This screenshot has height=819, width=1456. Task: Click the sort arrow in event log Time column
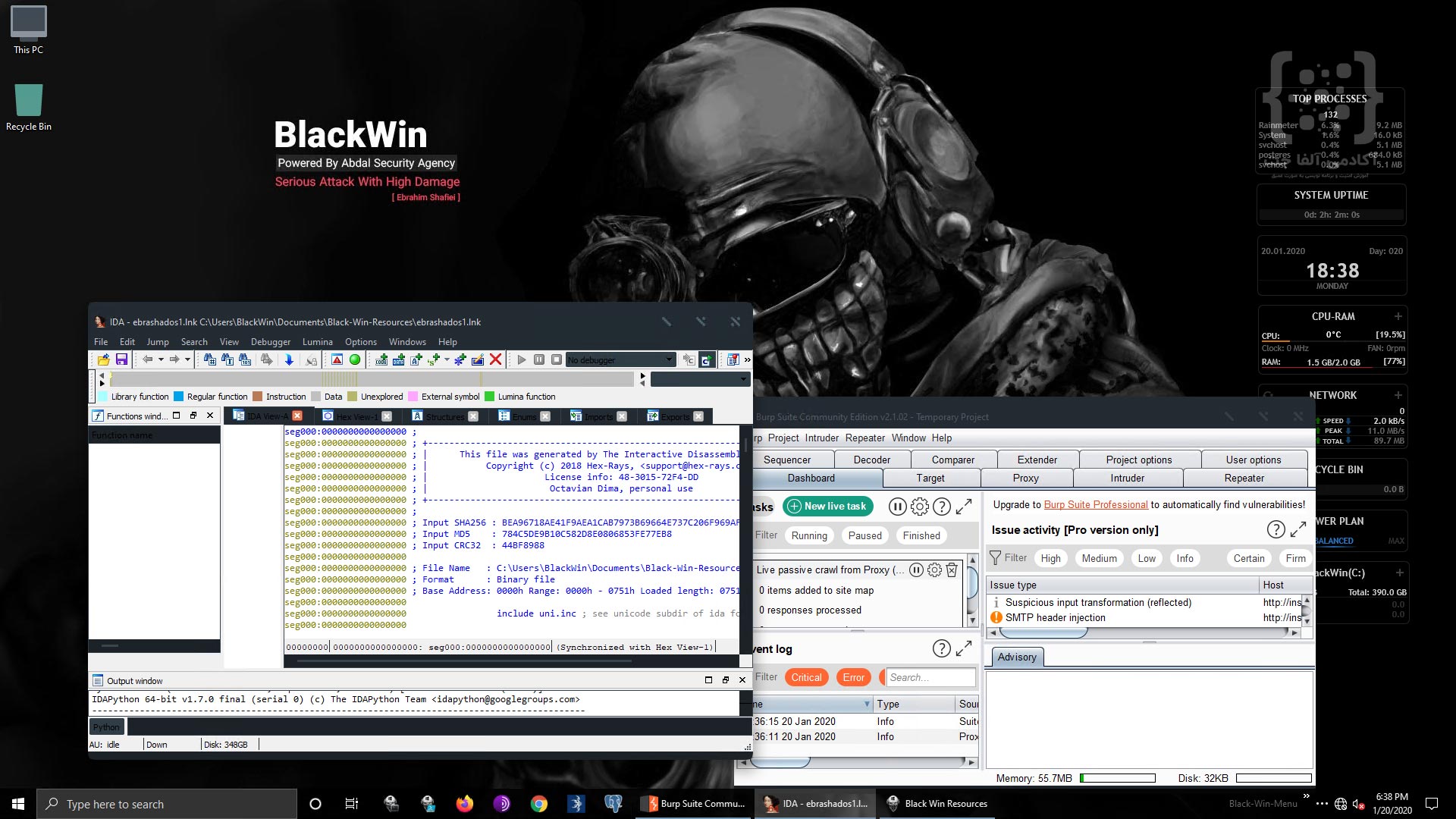tap(867, 704)
